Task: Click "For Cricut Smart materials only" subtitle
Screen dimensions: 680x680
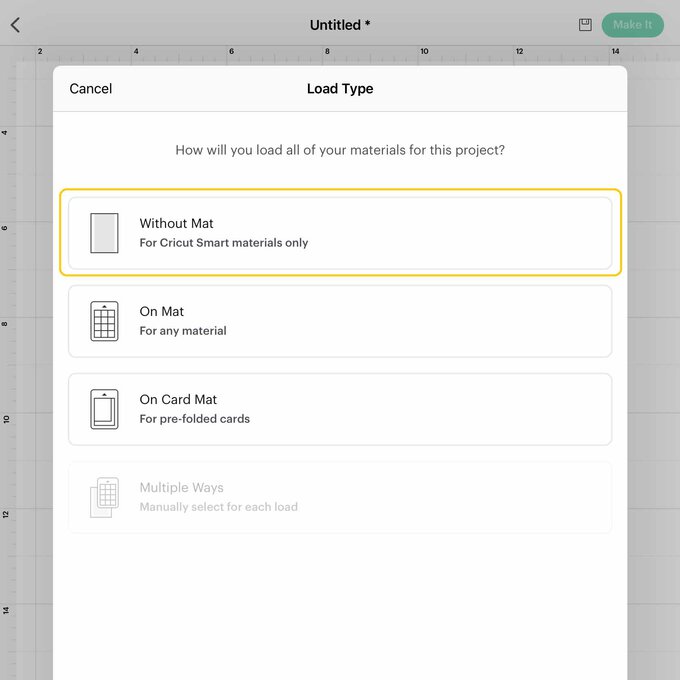Action: coord(224,243)
